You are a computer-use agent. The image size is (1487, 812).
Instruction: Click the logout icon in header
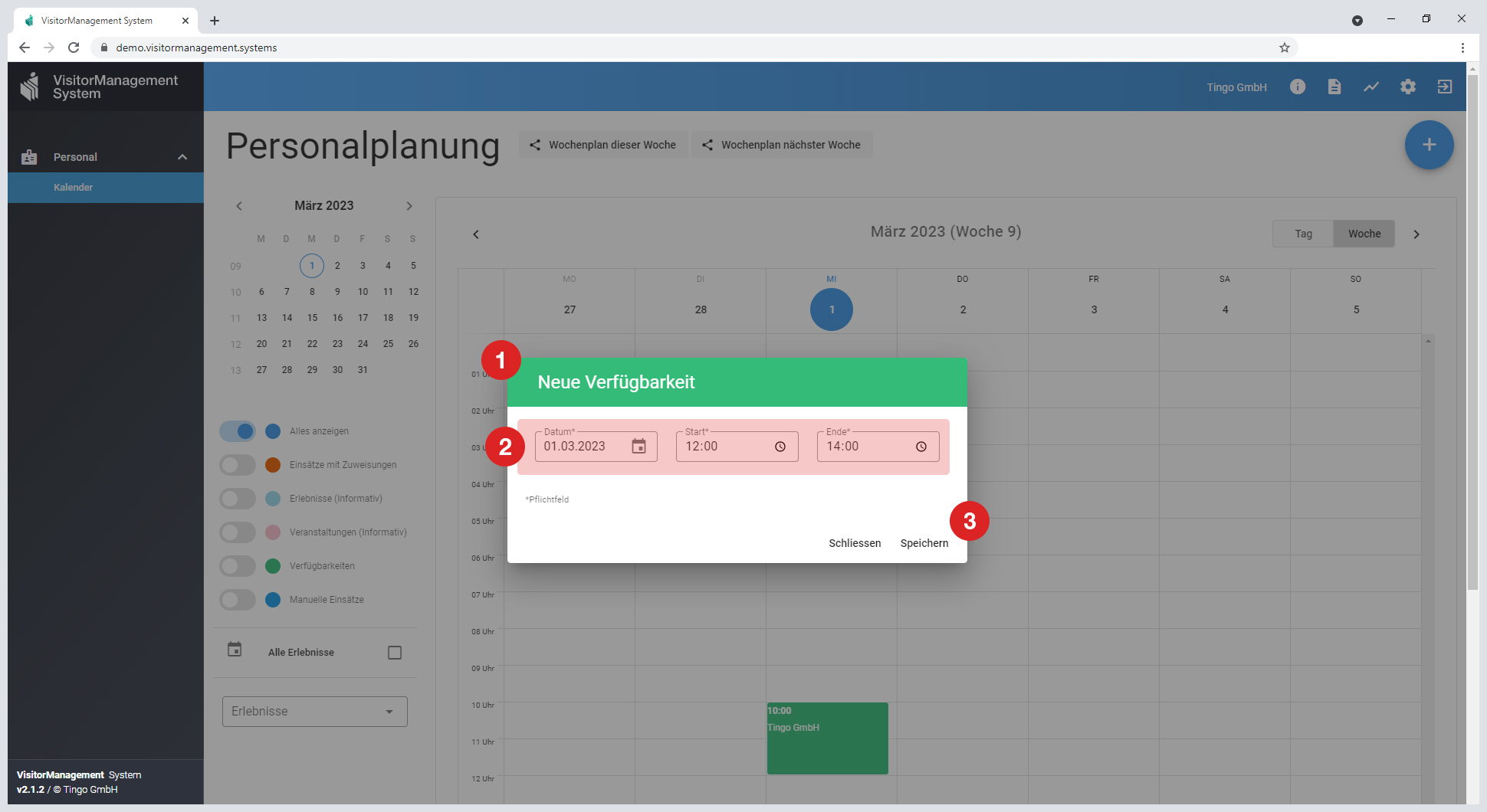(1444, 87)
